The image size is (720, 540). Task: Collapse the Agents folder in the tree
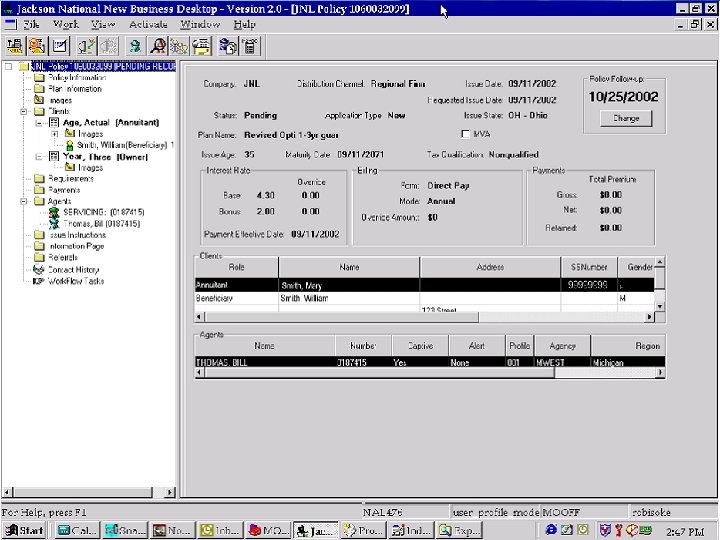pyautogui.click(x=24, y=201)
